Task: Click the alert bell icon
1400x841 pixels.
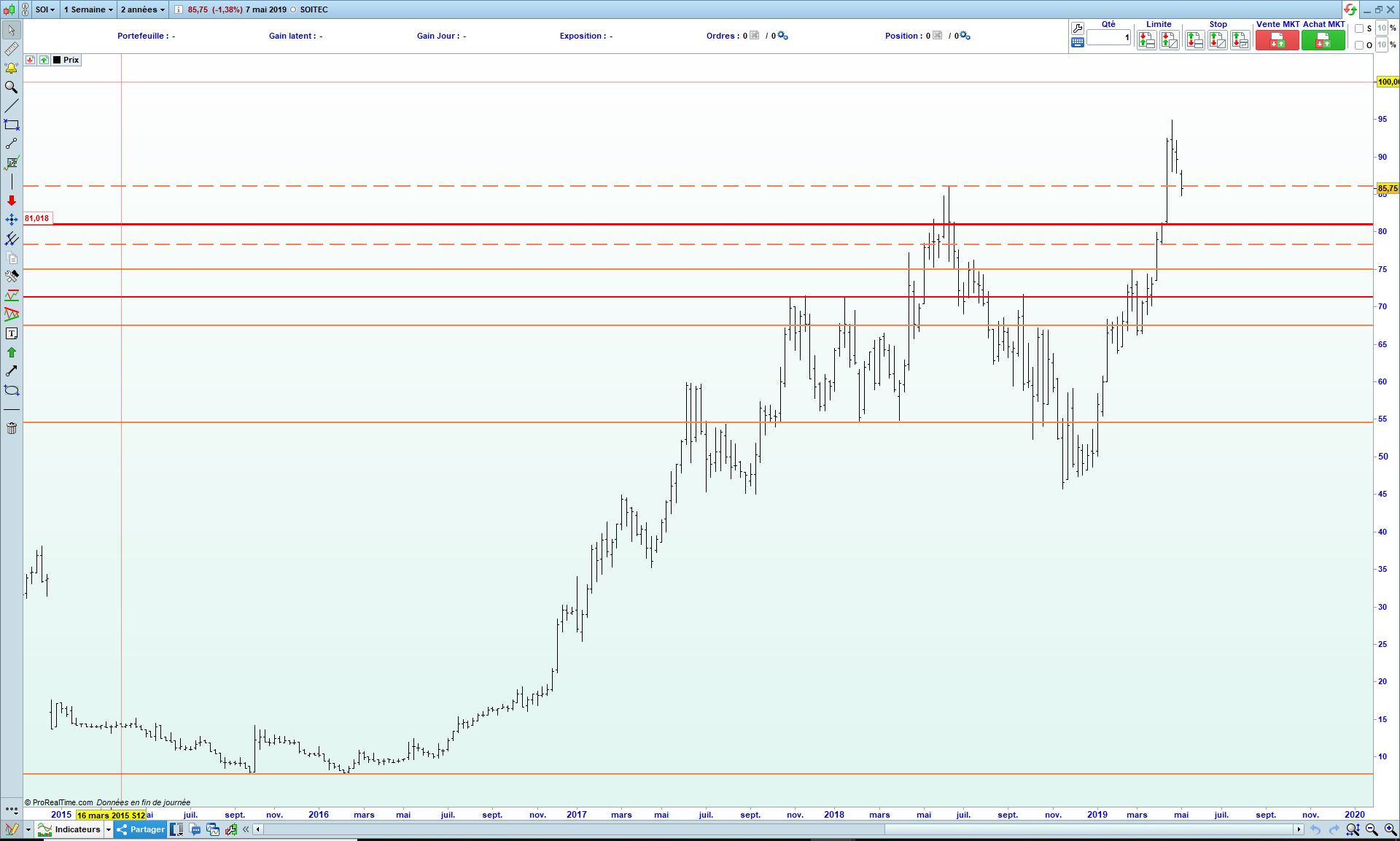Action: [x=12, y=68]
